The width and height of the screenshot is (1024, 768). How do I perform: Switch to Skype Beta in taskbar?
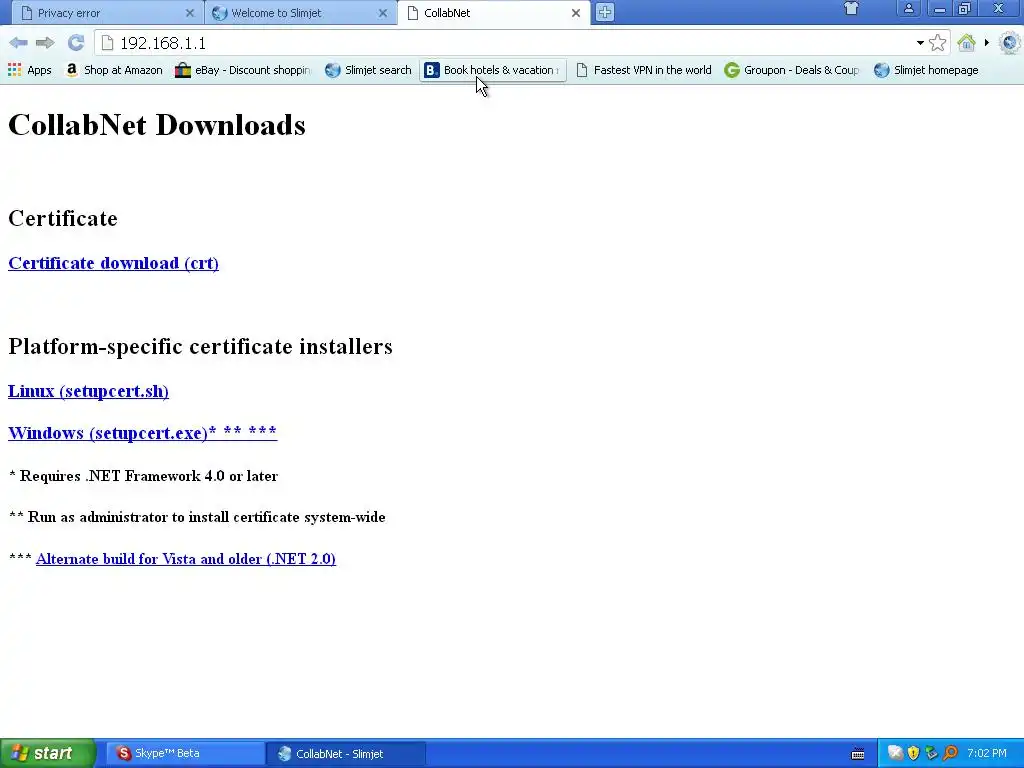click(185, 754)
